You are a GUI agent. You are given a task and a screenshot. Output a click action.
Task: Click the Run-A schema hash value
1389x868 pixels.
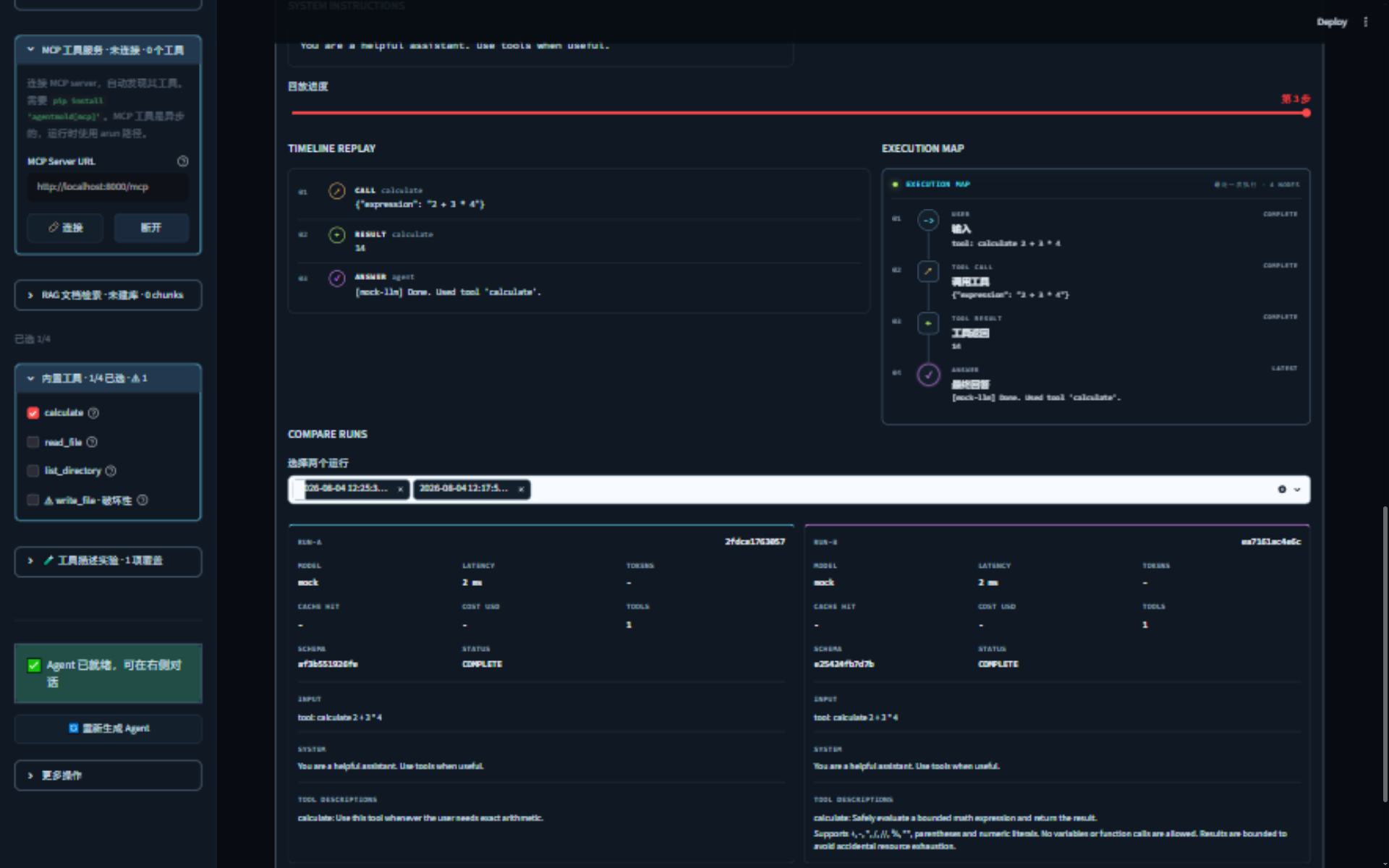point(328,664)
